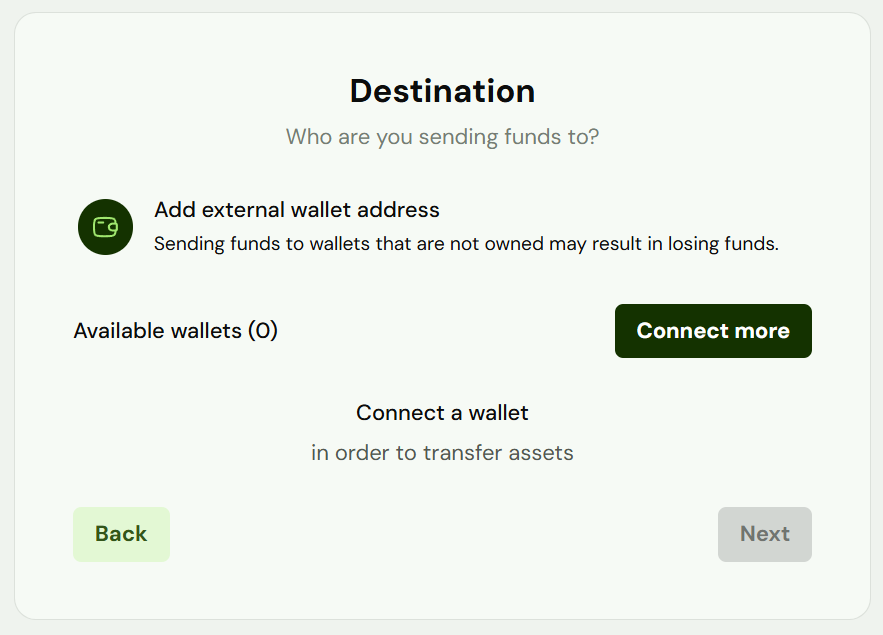
Task: Tap the 'Add external wallet address' title
Action: click(x=297, y=211)
